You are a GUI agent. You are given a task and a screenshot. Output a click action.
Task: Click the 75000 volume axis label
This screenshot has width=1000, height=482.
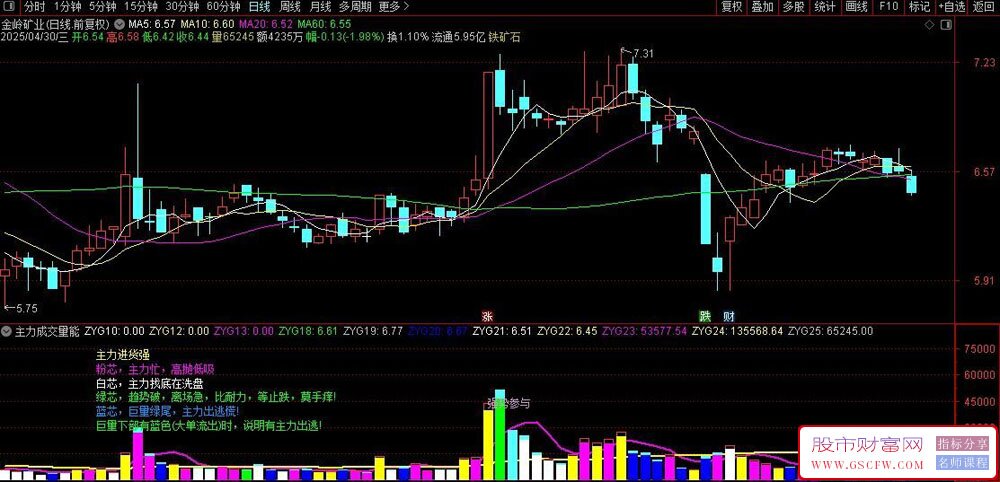point(978,349)
